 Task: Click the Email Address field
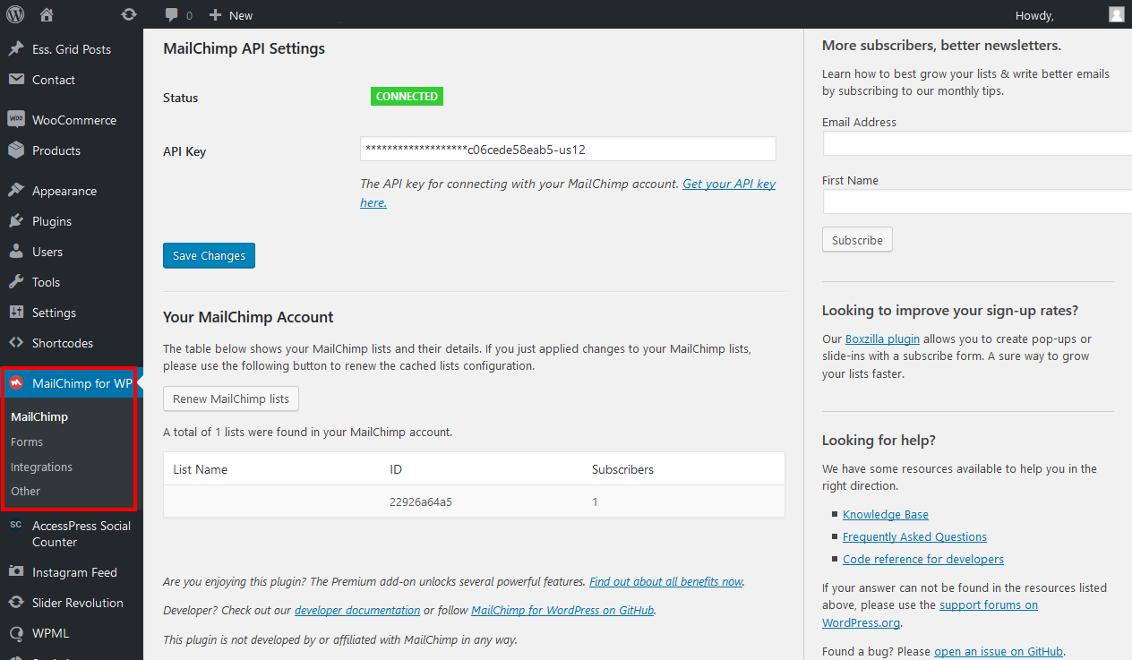(x=977, y=144)
